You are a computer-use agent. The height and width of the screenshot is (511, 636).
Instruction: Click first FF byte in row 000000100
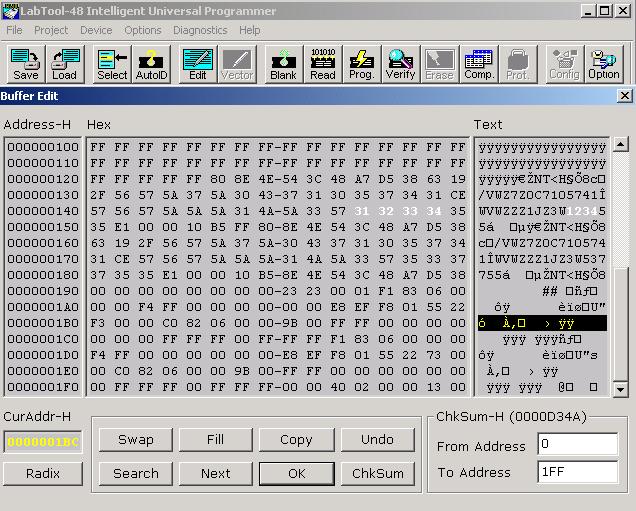(98, 147)
